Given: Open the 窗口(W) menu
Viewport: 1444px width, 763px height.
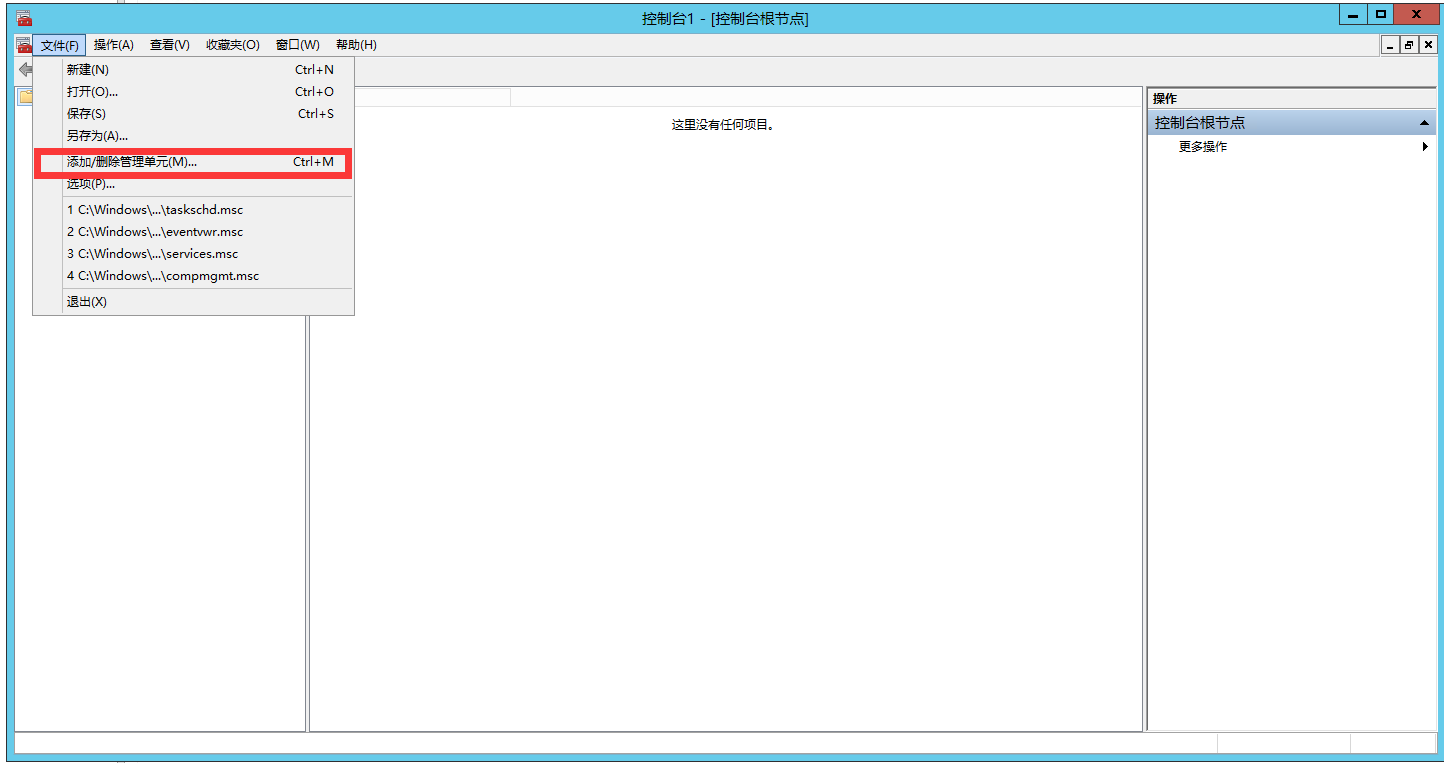Looking at the screenshot, I should [298, 45].
